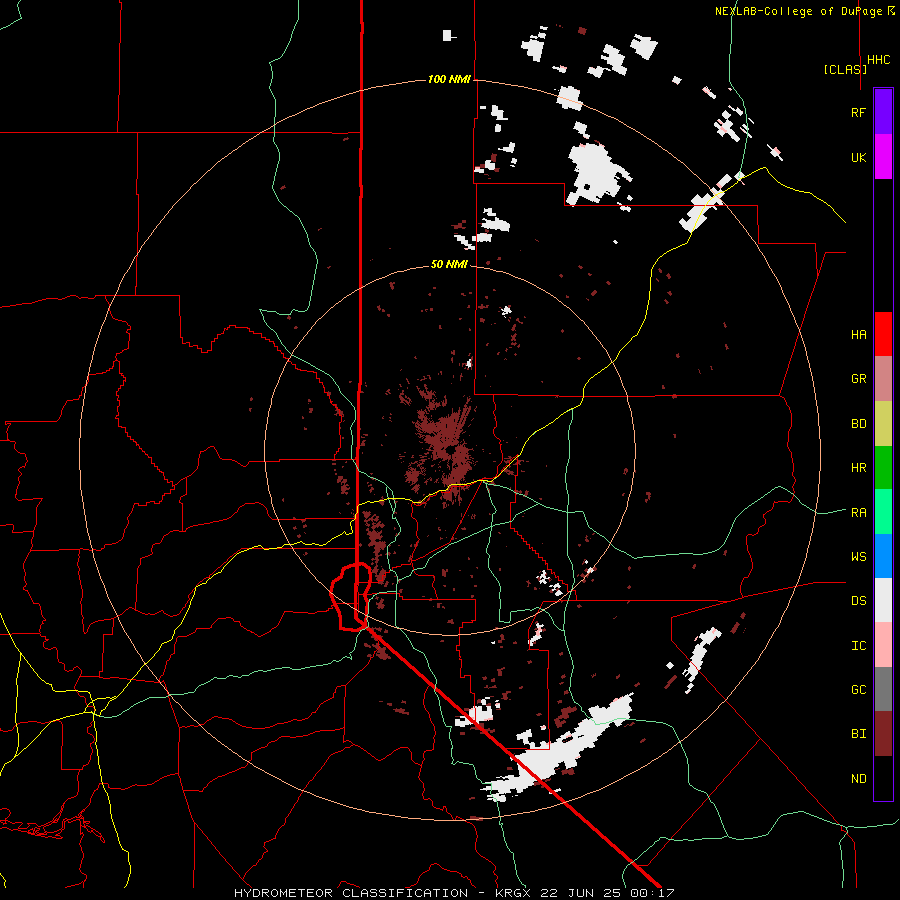Screen dimensions: 900x900
Task: Click the HA legend label
Action: (858, 335)
